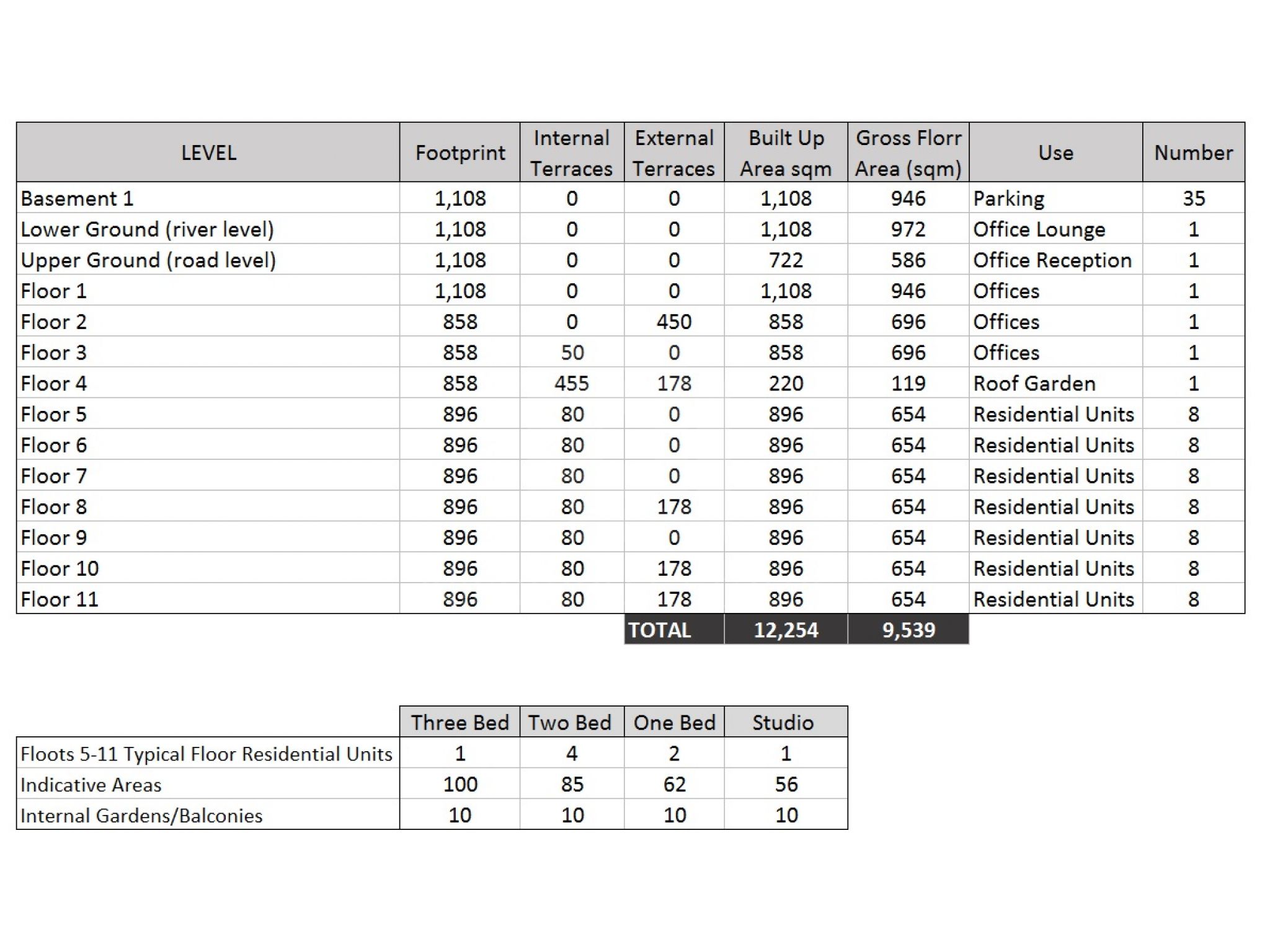
Task: Click Floots 5-11 Typical Floor Residential Units label
Action: coord(206,754)
